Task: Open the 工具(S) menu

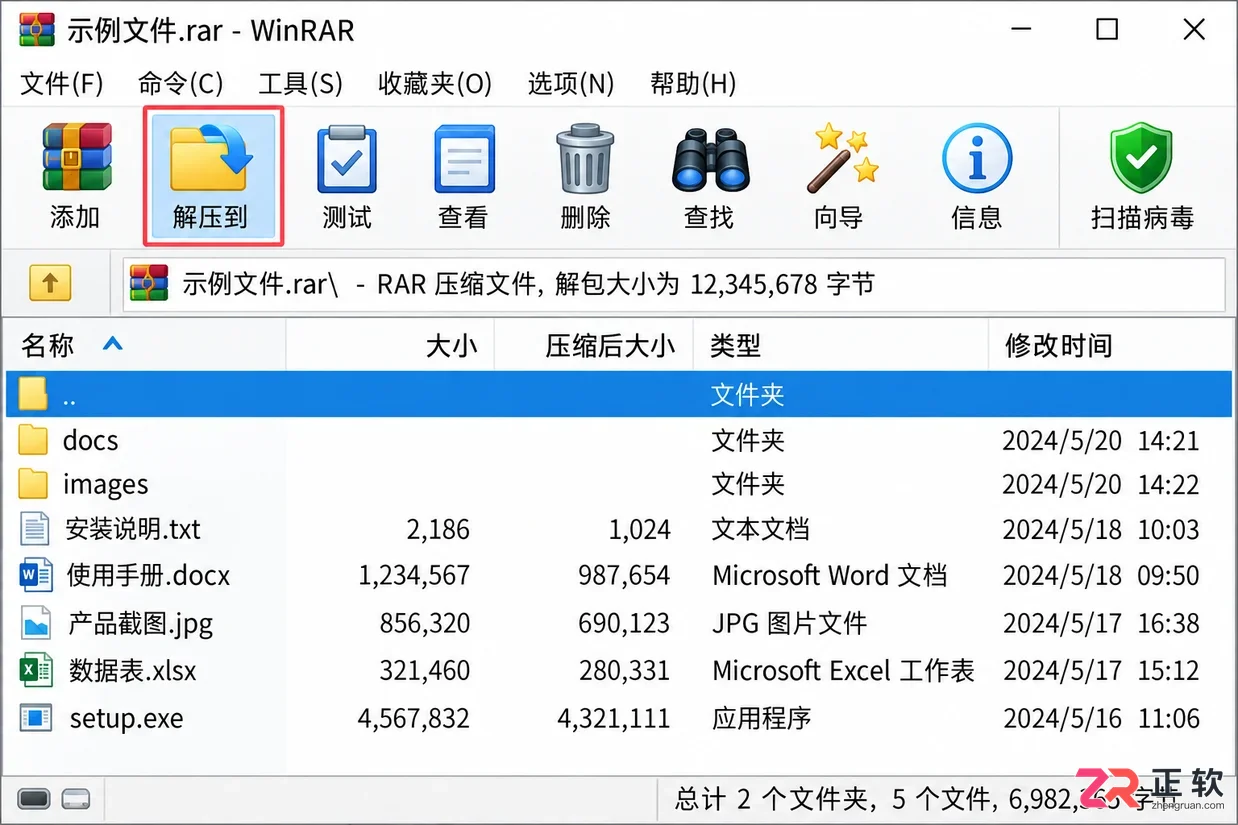Action: tap(300, 84)
